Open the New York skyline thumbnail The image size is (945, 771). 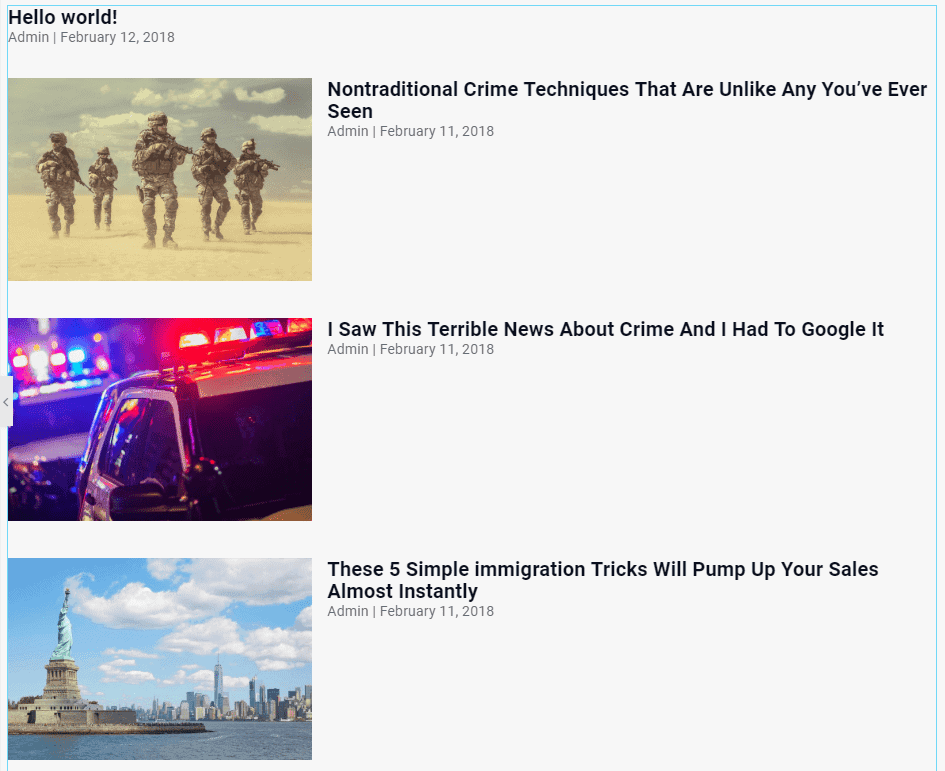(160, 660)
